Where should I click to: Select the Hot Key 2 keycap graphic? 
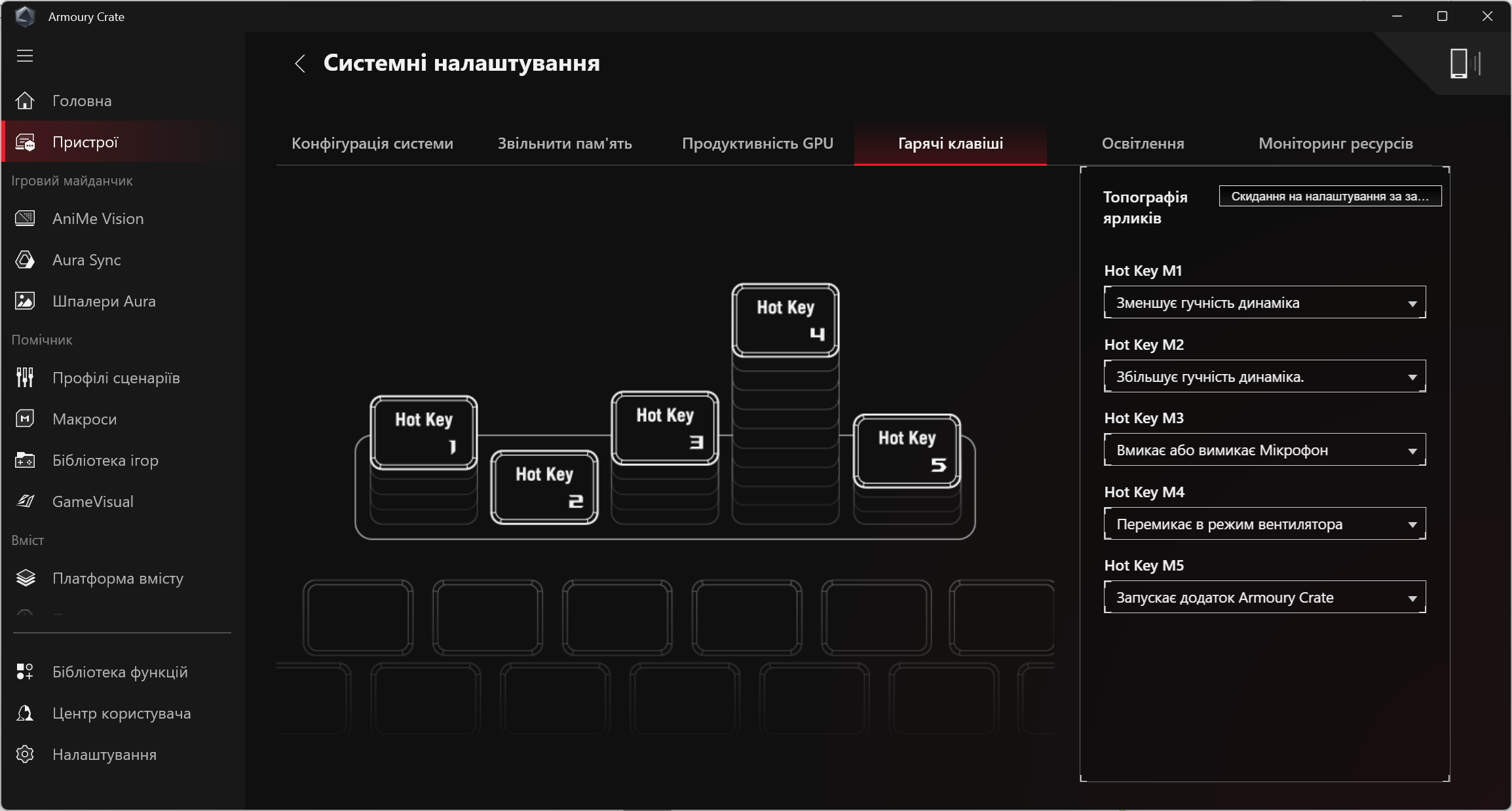pyautogui.click(x=544, y=487)
